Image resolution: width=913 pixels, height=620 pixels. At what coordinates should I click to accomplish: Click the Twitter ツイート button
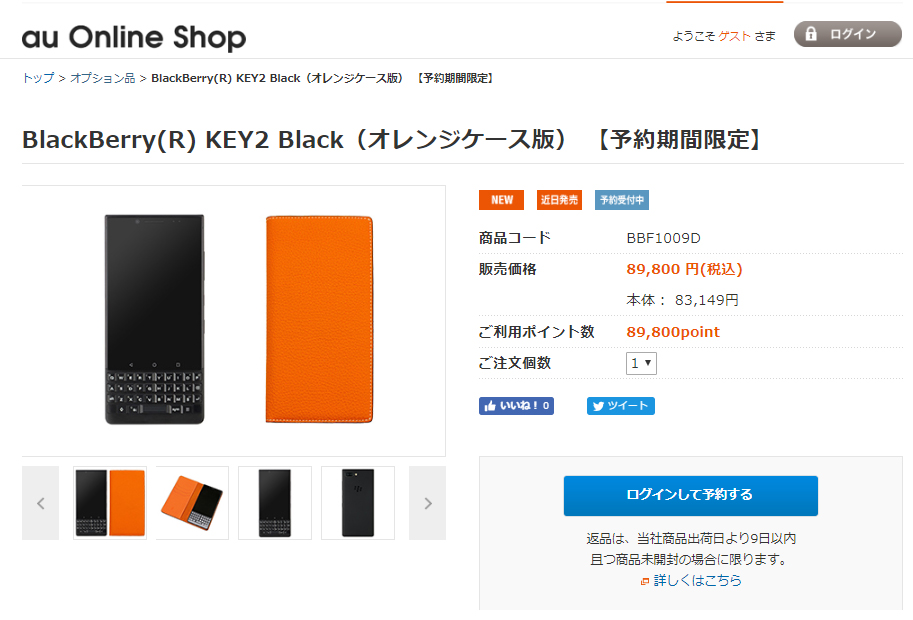621,406
